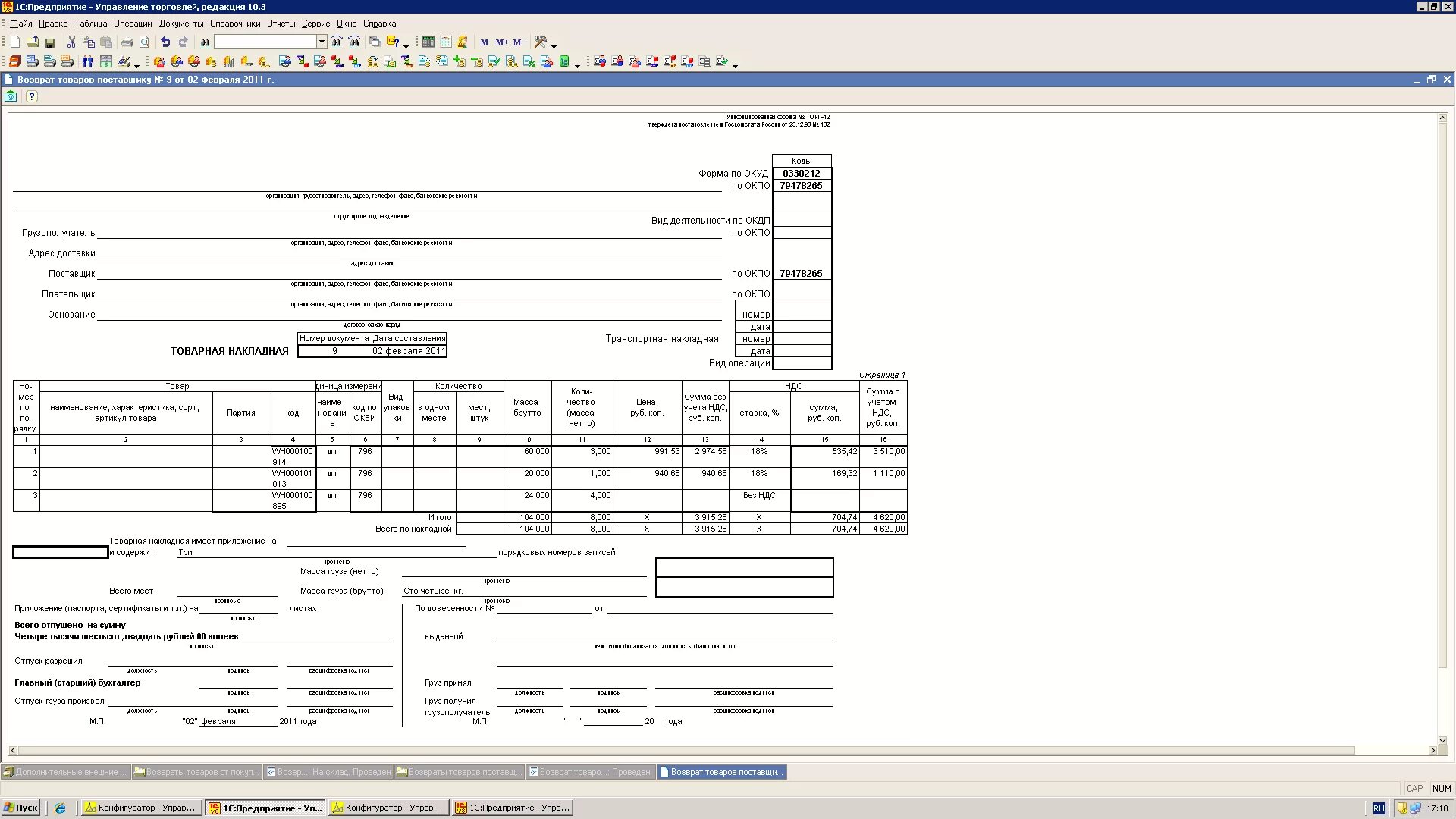Image resolution: width=1456 pixels, height=819 pixels.
Task: Open print preview magnifier icon
Action: tap(144, 42)
